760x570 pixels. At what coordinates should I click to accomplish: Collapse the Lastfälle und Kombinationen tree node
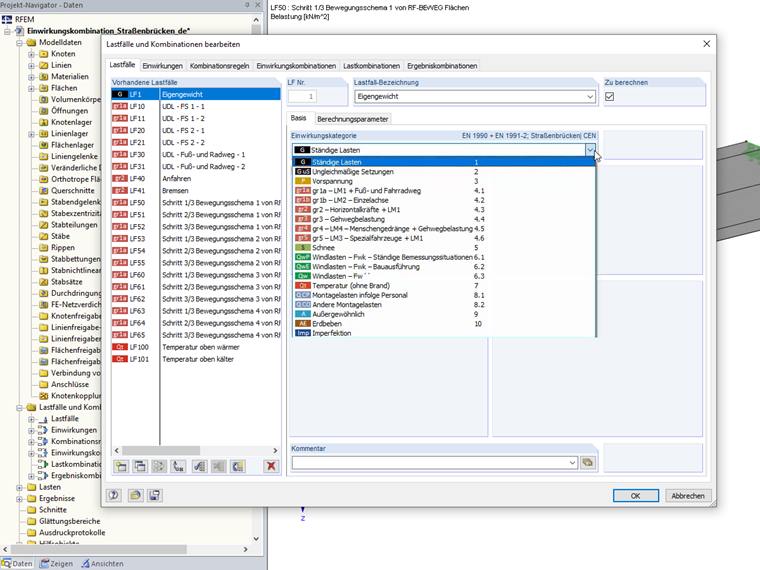click(x=19, y=408)
